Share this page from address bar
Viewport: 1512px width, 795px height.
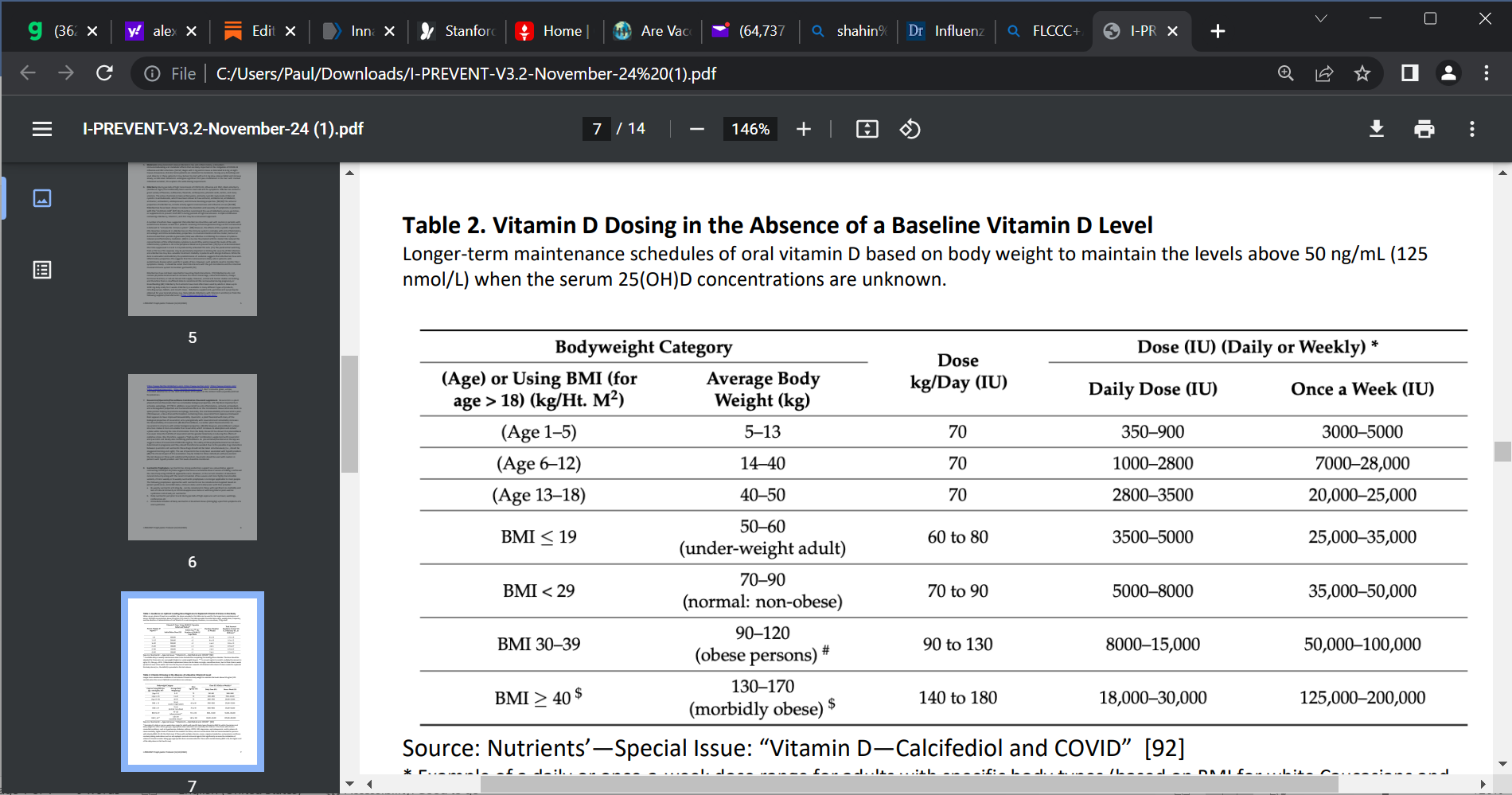click(x=1324, y=73)
